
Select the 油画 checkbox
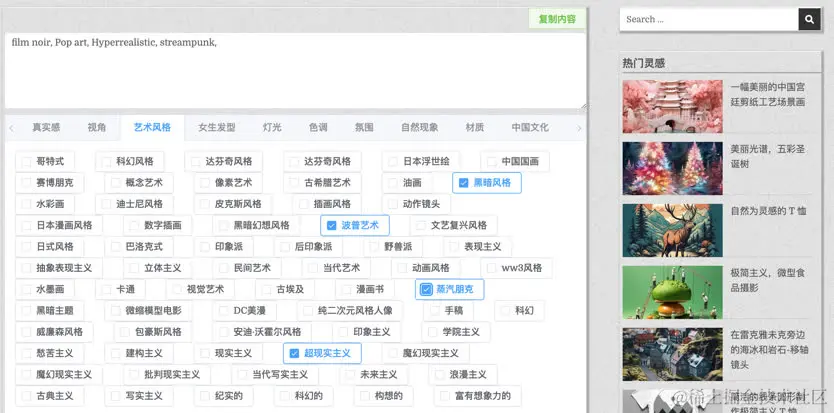[x=393, y=183]
